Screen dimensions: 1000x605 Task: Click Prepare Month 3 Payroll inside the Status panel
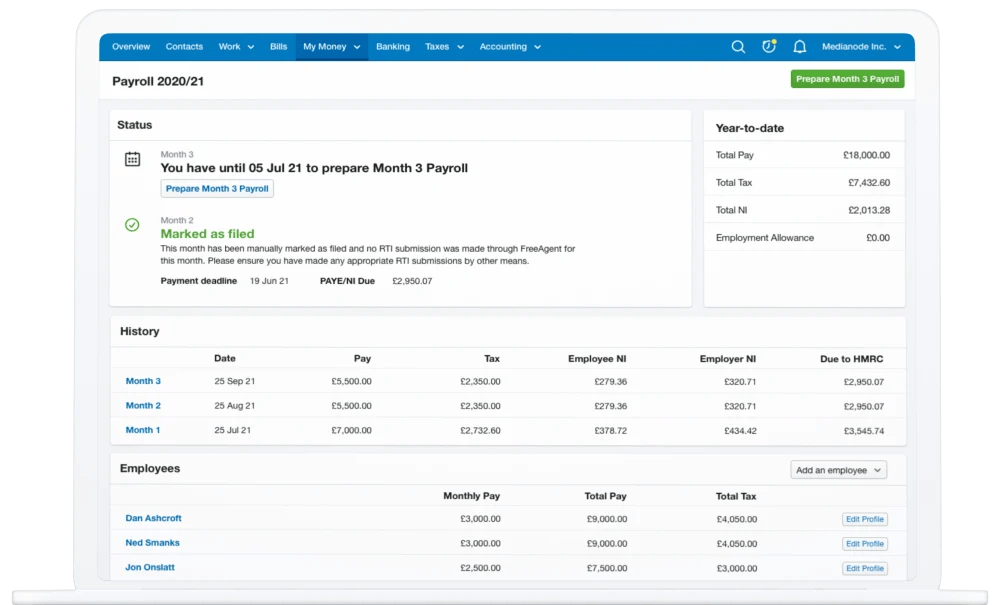[x=217, y=188]
